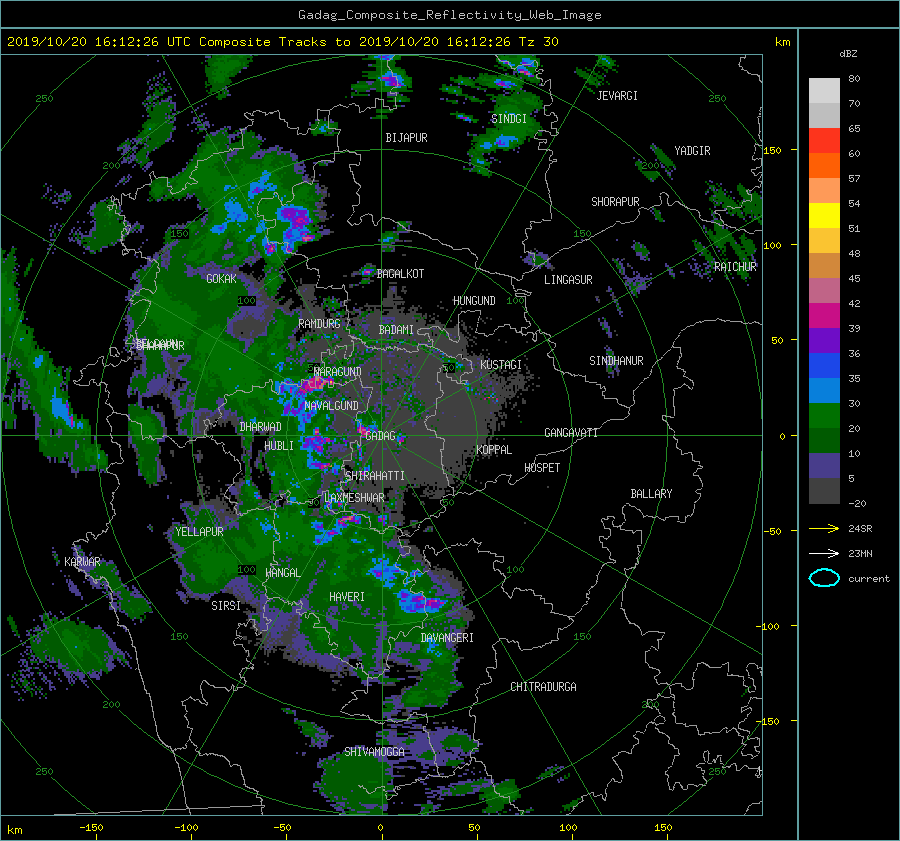900x841 pixels.
Task: Click the BADAMI city label
Action: point(396,330)
